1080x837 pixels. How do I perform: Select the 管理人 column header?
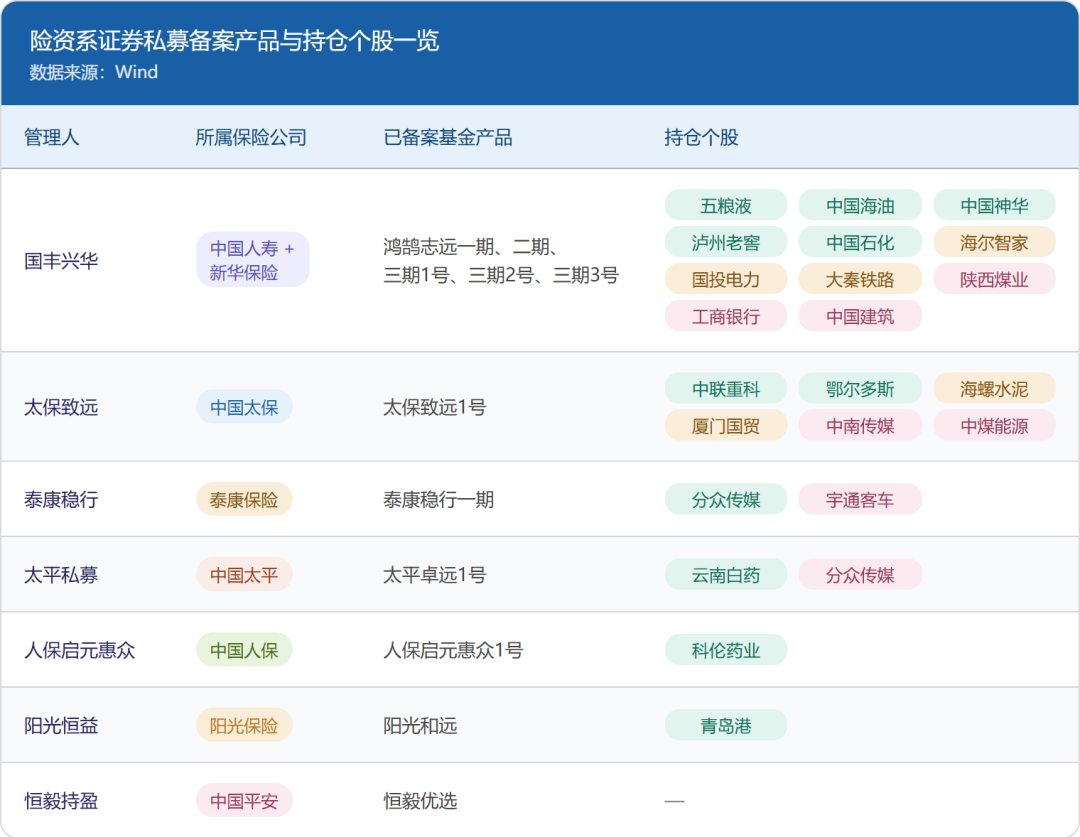tap(52, 138)
